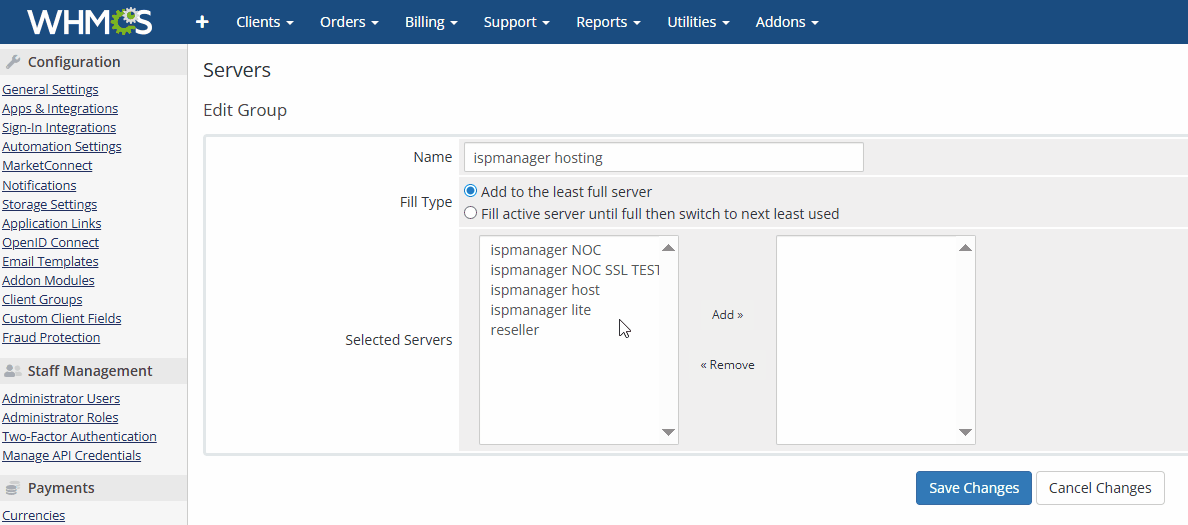Click the group Name input field

(x=663, y=158)
